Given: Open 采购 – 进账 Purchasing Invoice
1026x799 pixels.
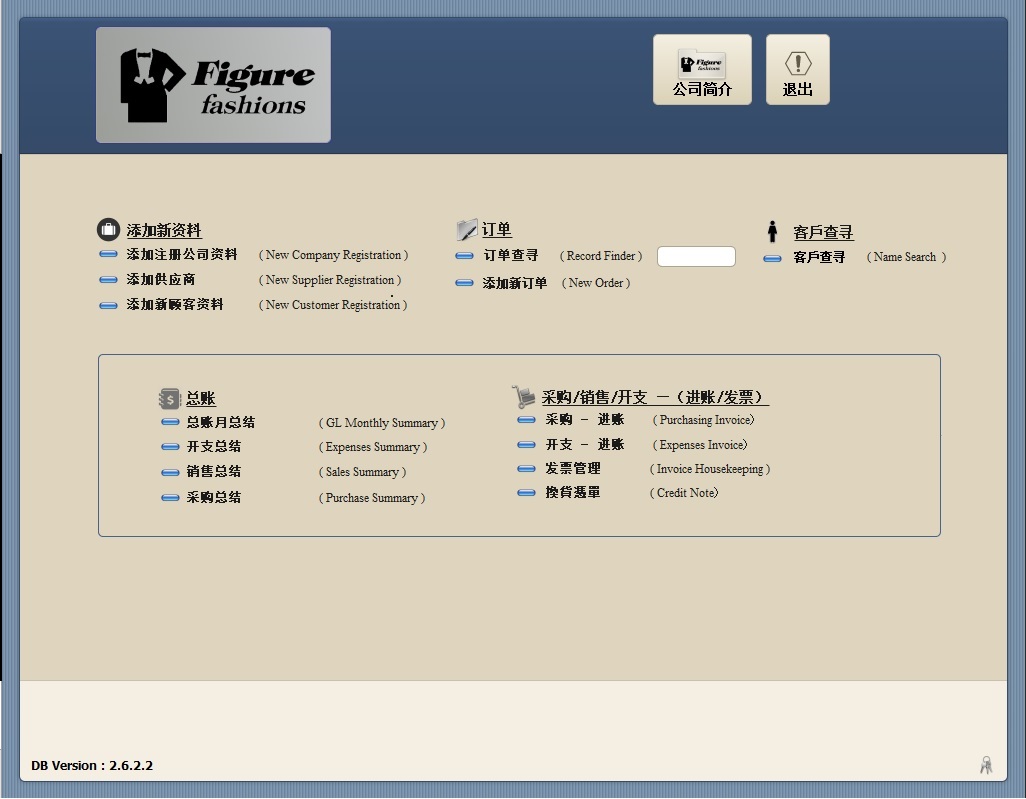Looking at the screenshot, I should click(x=585, y=420).
